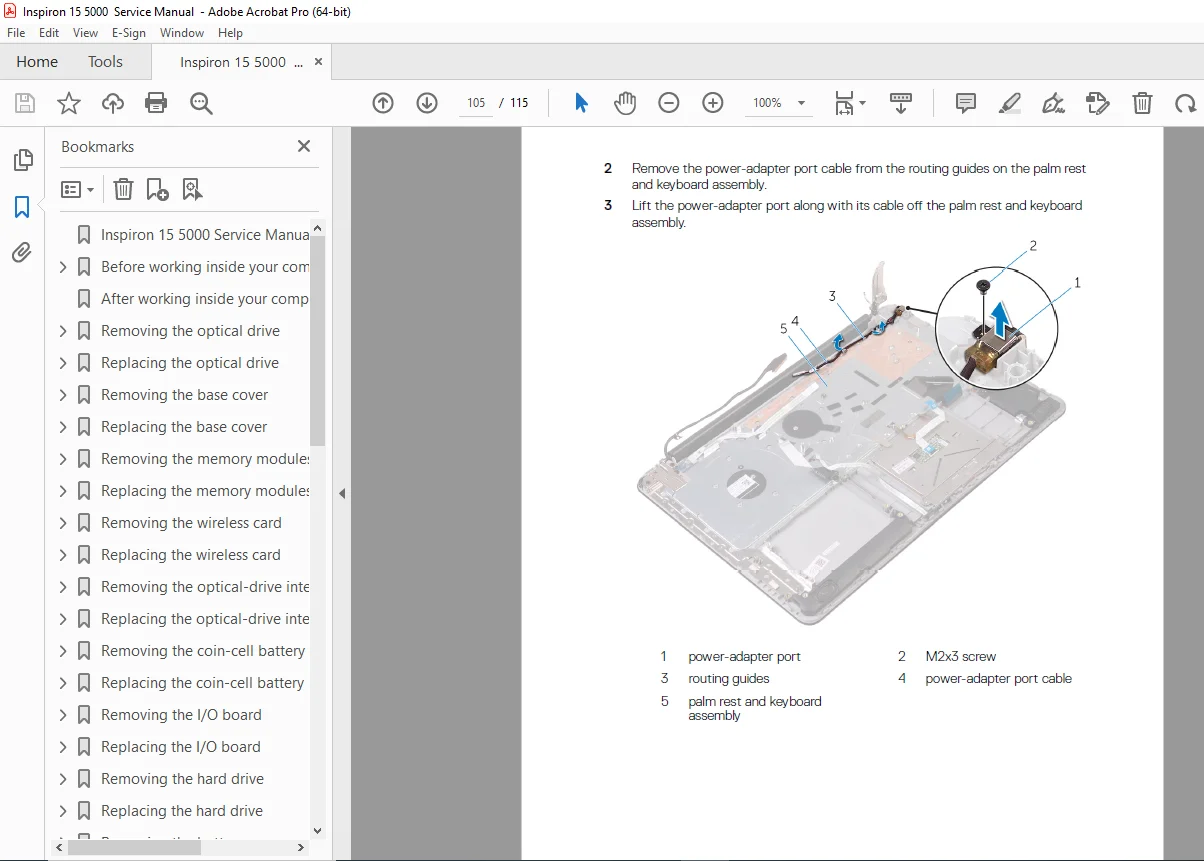Screen dimensions: 1204x861
Task: Expand Removing the base cover bookmark
Action: point(63,395)
